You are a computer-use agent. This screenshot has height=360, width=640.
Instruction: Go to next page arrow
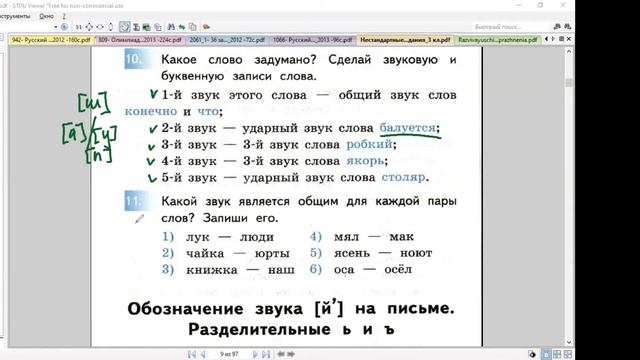(255, 354)
